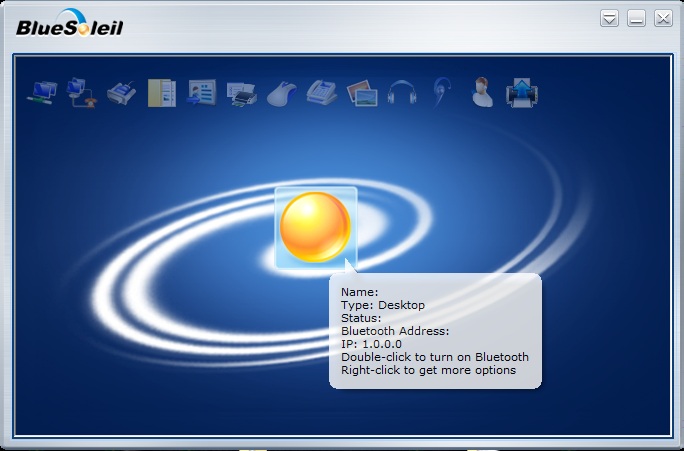
Task: Select the Basic Imaging photos icon
Action: pyautogui.click(x=362, y=93)
